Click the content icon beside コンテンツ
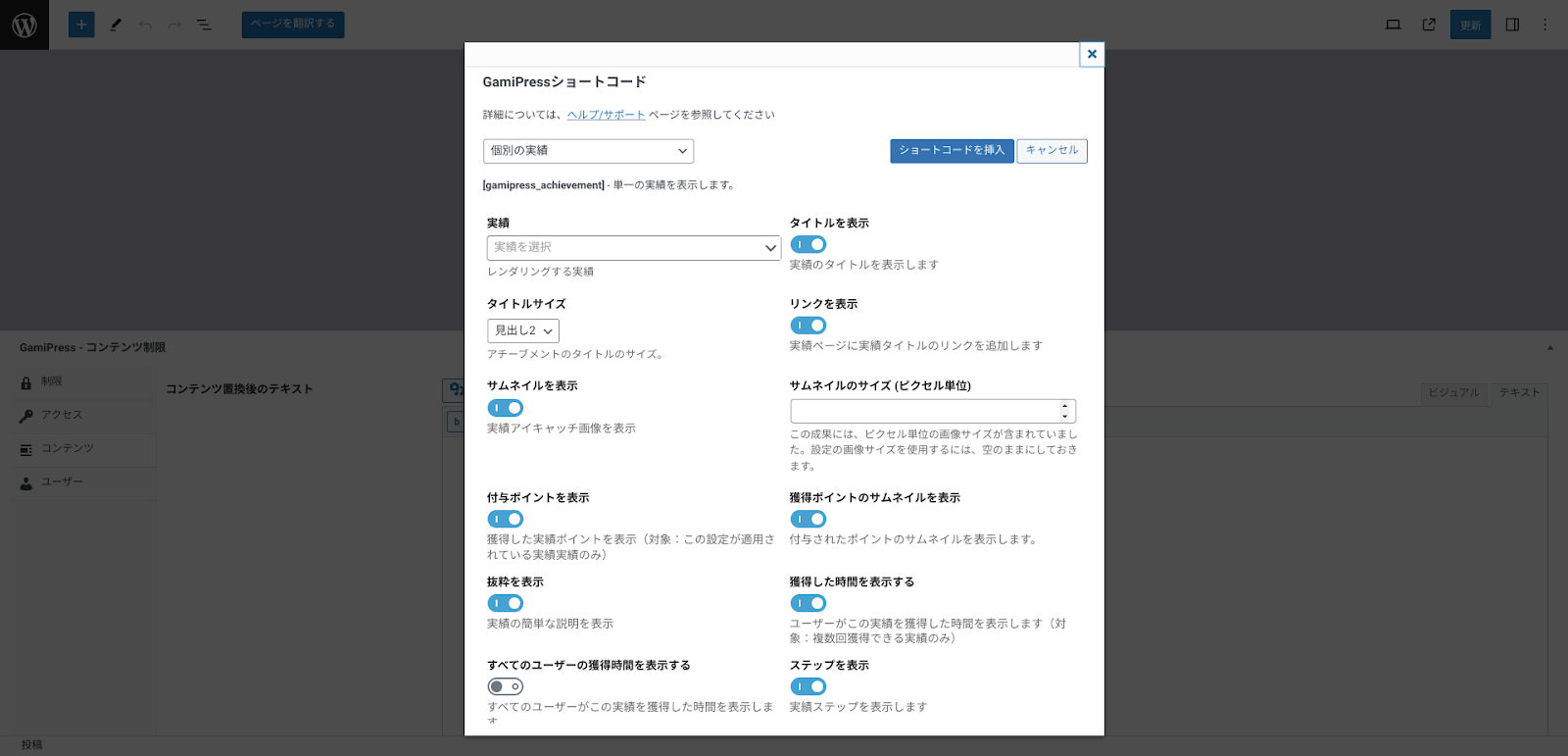 pyautogui.click(x=26, y=449)
